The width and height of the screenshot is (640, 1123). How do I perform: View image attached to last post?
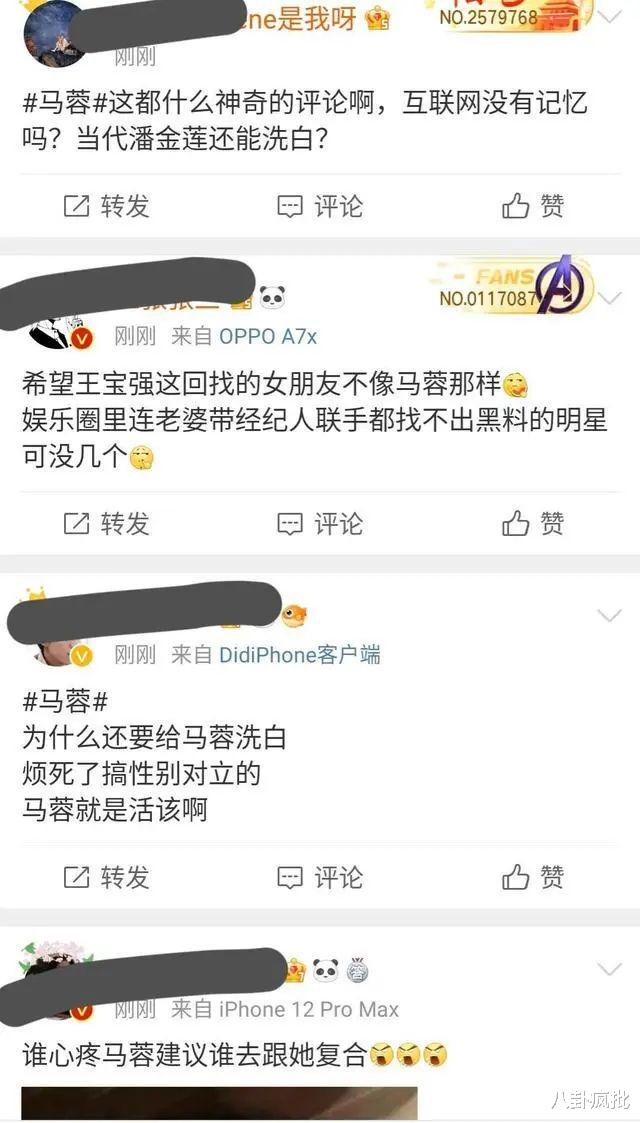click(219, 1104)
